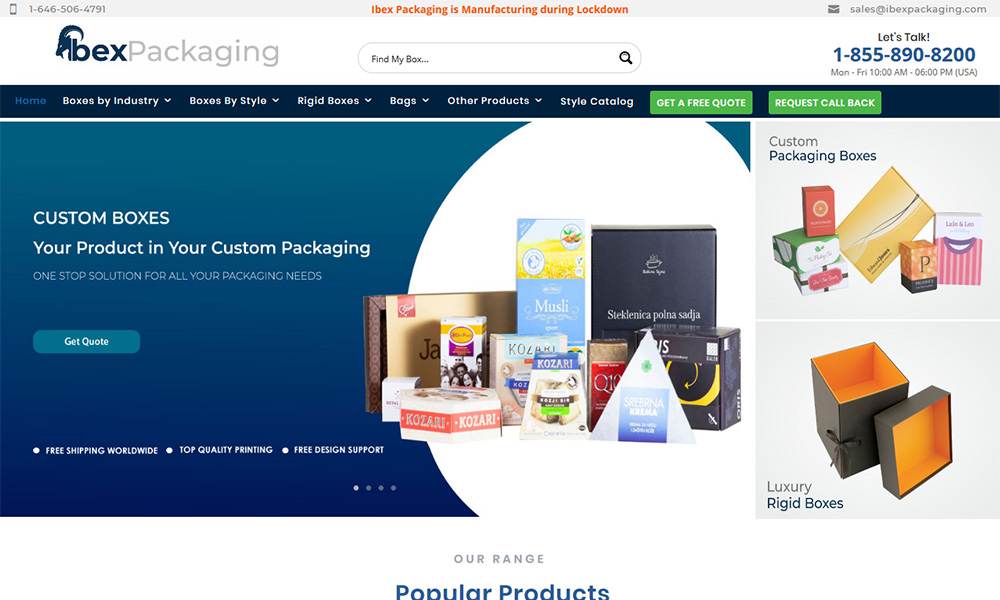Select the first carousel dot
Screen dimensions: 1000x600
[356, 488]
